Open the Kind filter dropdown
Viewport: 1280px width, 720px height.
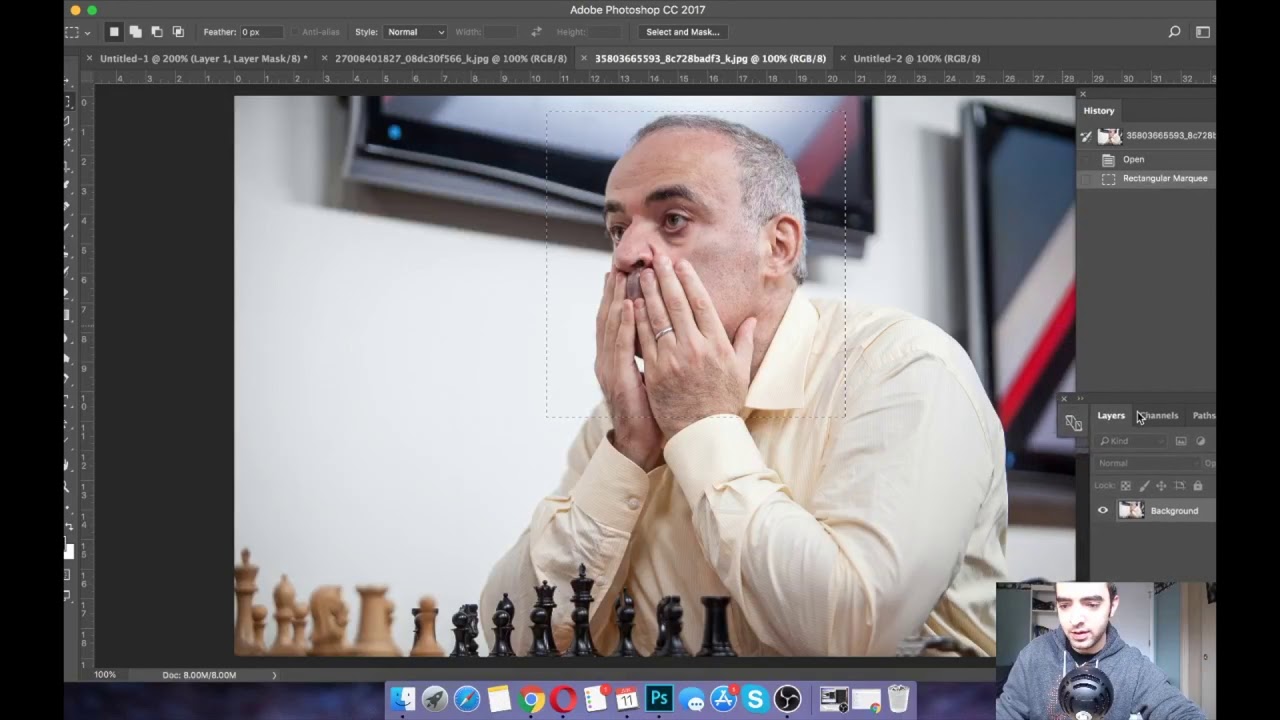click(1132, 441)
